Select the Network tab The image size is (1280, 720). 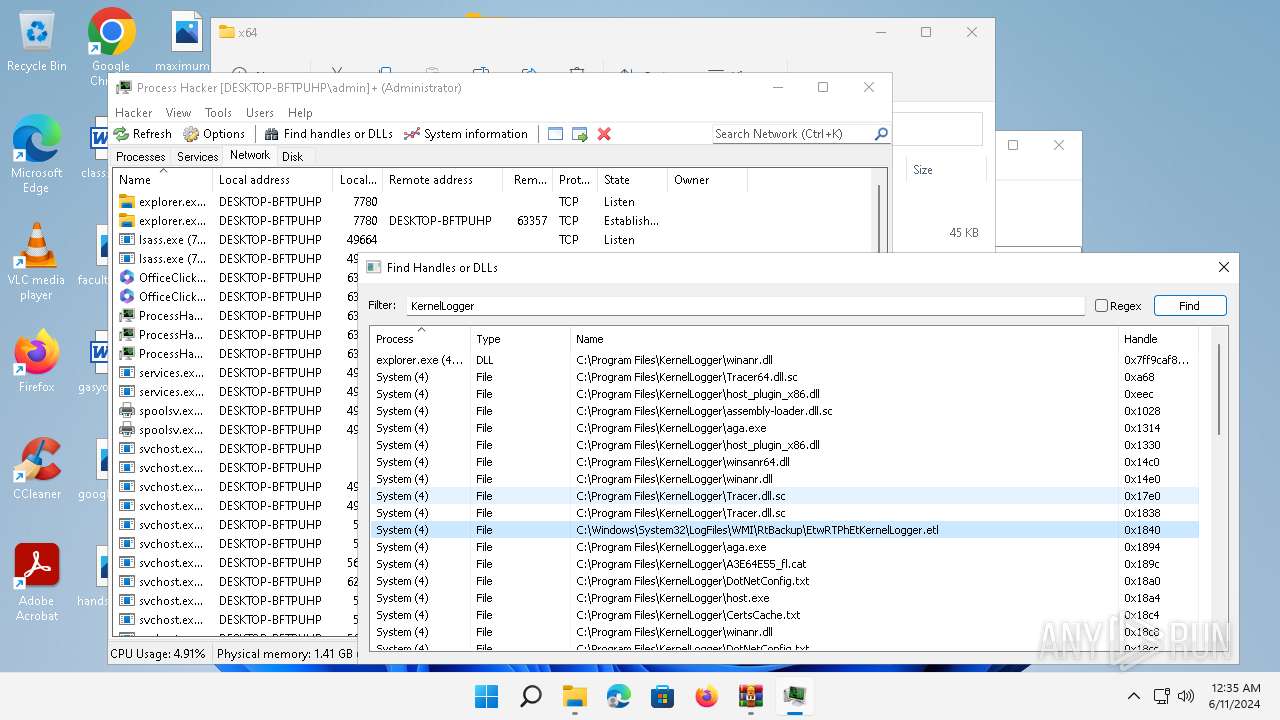250,155
